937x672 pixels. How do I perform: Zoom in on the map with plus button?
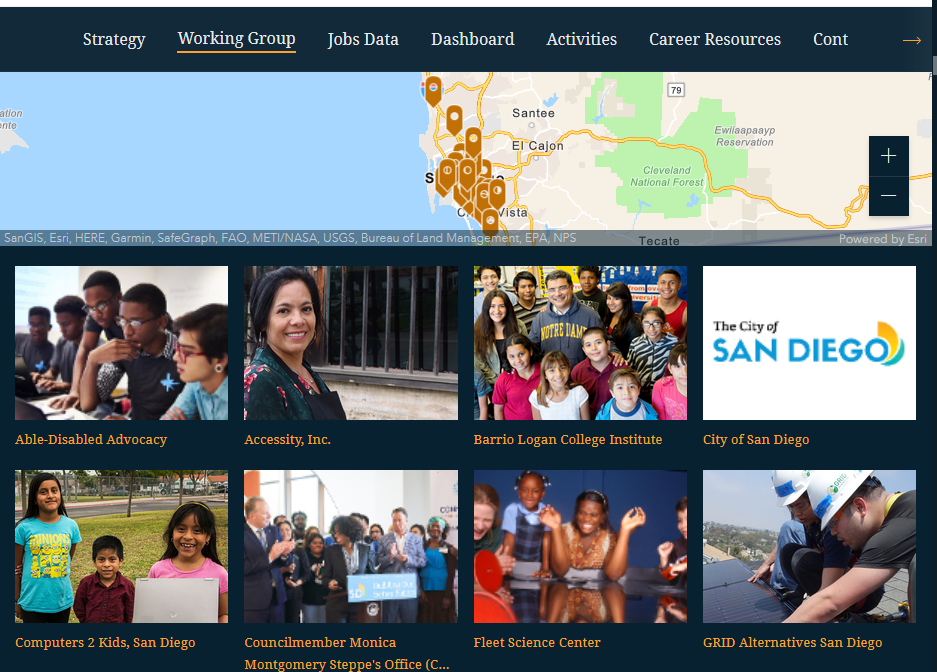click(889, 156)
